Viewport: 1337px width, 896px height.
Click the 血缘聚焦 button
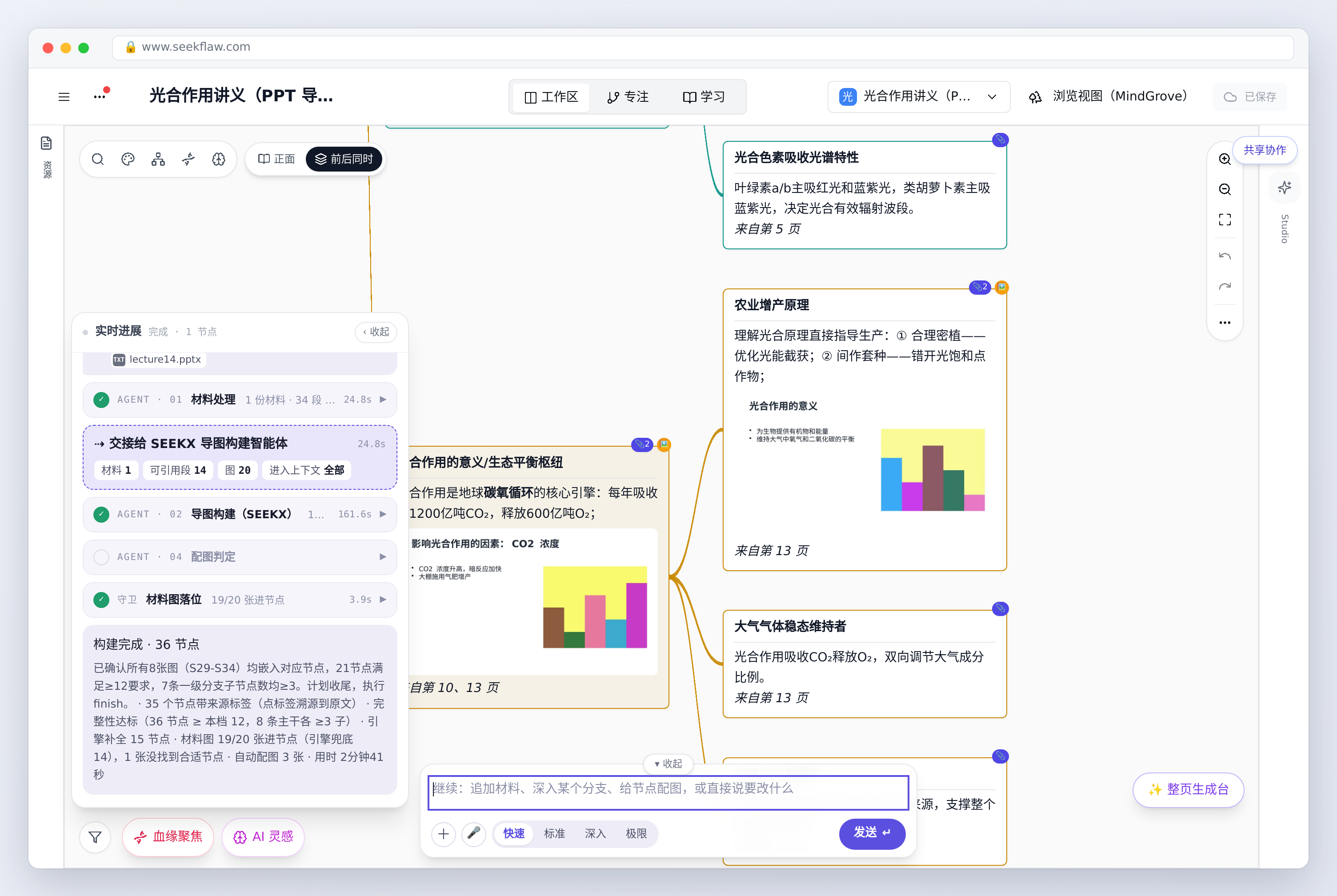click(x=168, y=837)
